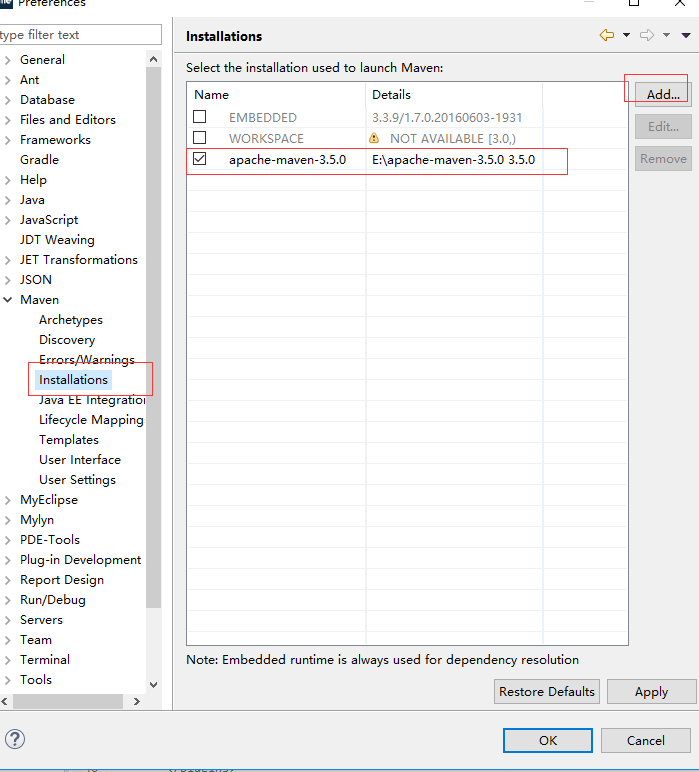This screenshot has width=699, height=772.
Task: Expand the Java tree node
Action: pyautogui.click(x=7, y=200)
